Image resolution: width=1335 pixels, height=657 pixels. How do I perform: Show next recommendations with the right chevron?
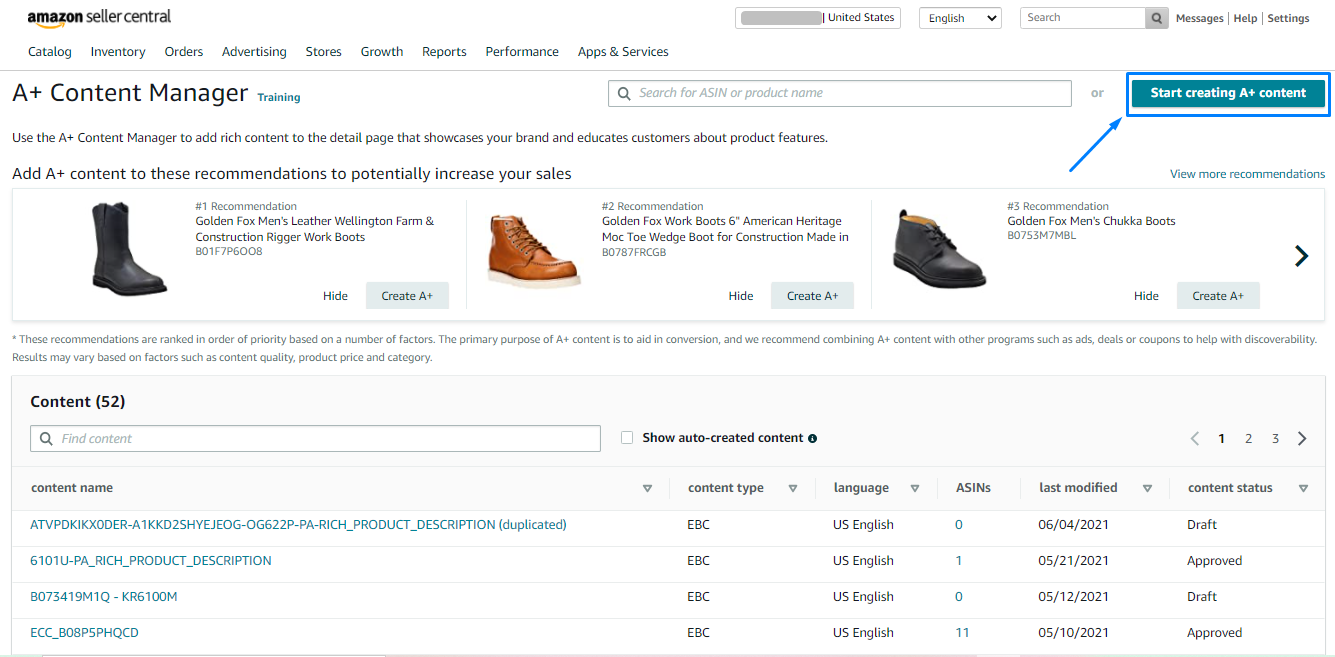coord(1301,256)
